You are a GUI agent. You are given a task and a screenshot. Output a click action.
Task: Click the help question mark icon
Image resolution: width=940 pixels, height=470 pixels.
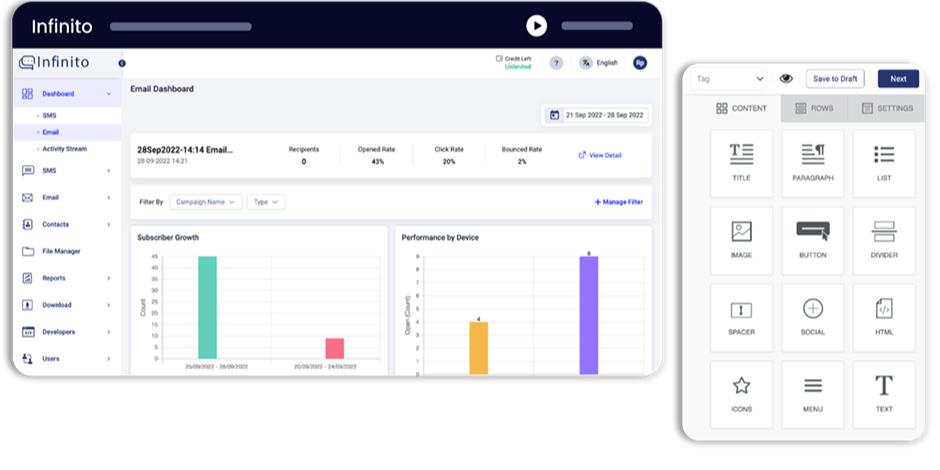[x=556, y=63]
